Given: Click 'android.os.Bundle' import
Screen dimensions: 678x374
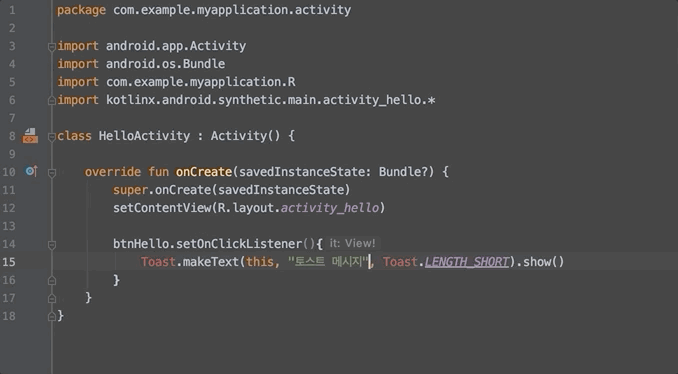Looking at the screenshot, I should pyautogui.click(x=166, y=64).
